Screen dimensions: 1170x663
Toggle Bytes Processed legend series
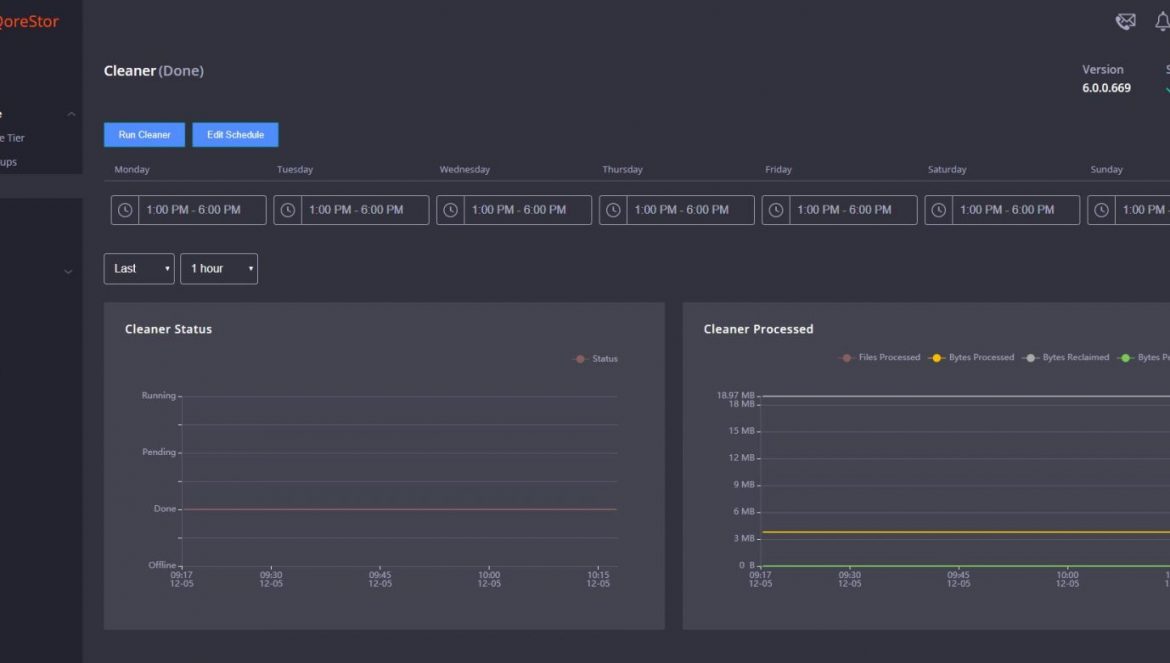click(972, 358)
